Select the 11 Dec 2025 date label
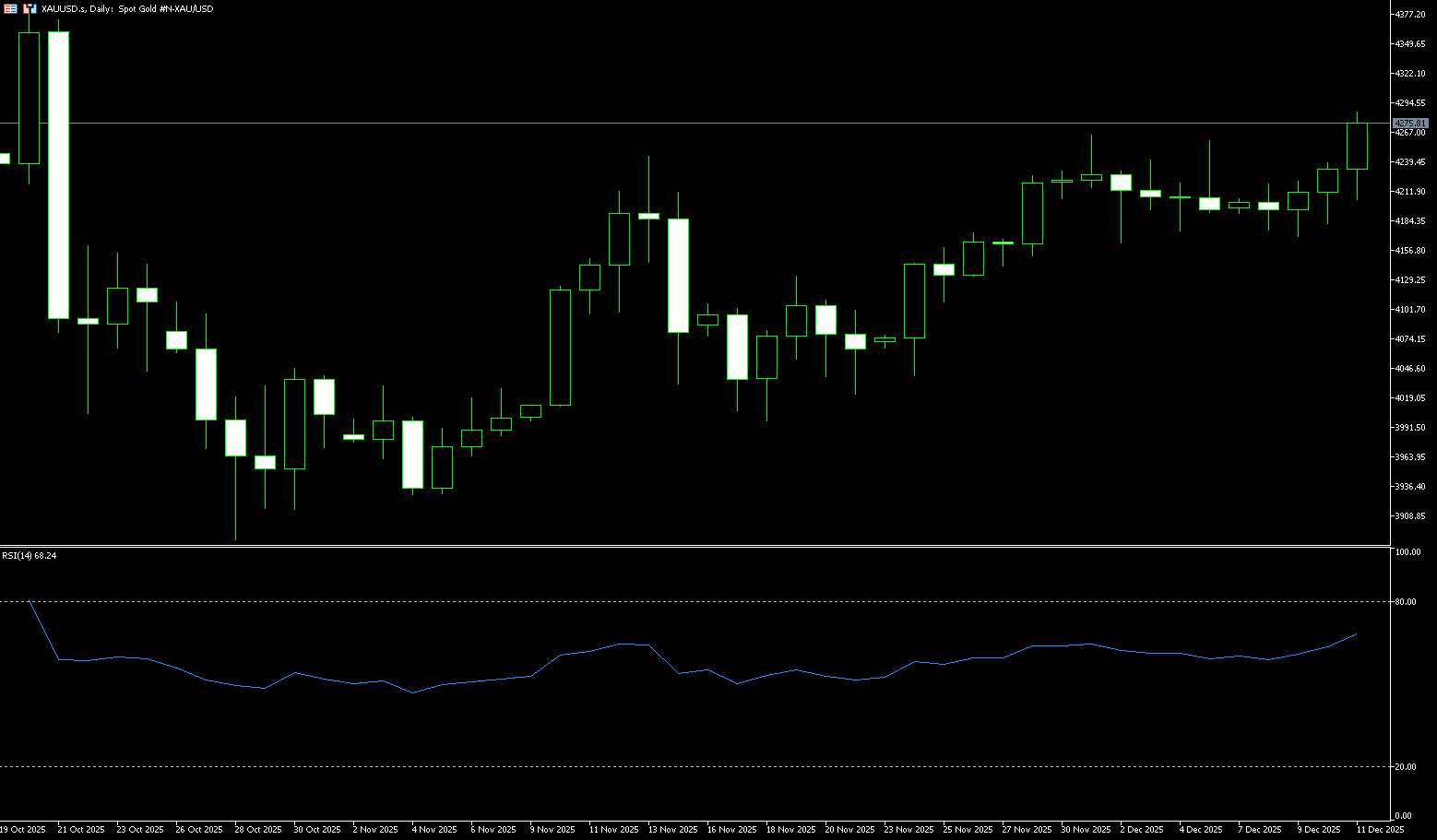The height and width of the screenshot is (840, 1437). coord(1380,830)
